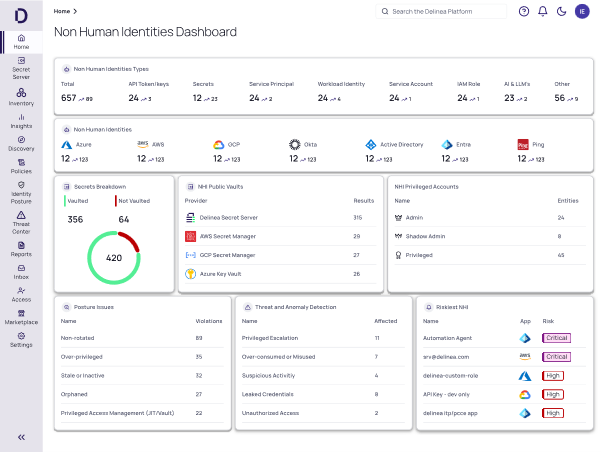
Task: Click the Service Principal count
Action: pyautogui.click(x=254, y=98)
